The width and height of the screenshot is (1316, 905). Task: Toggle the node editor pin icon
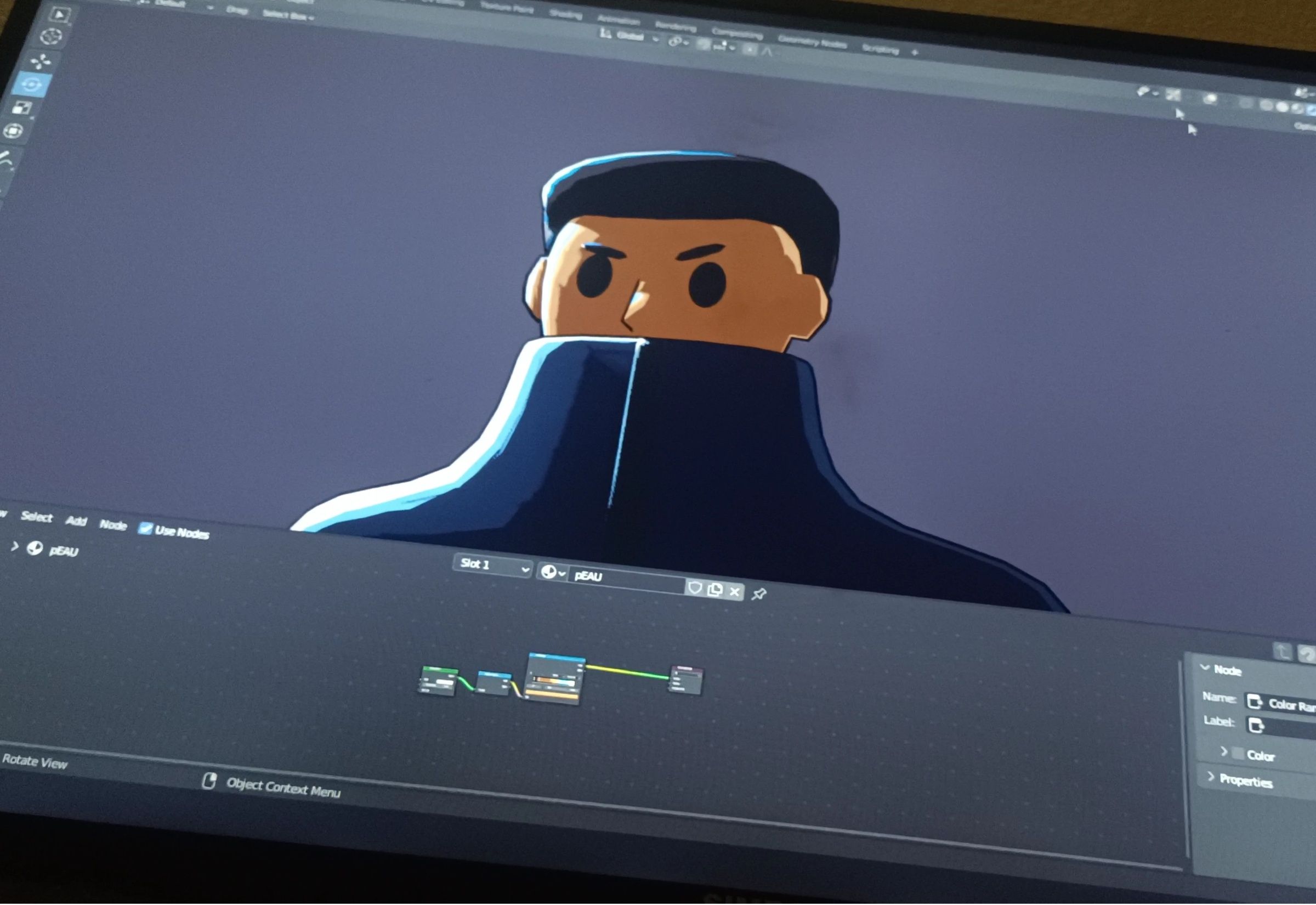point(759,593)
